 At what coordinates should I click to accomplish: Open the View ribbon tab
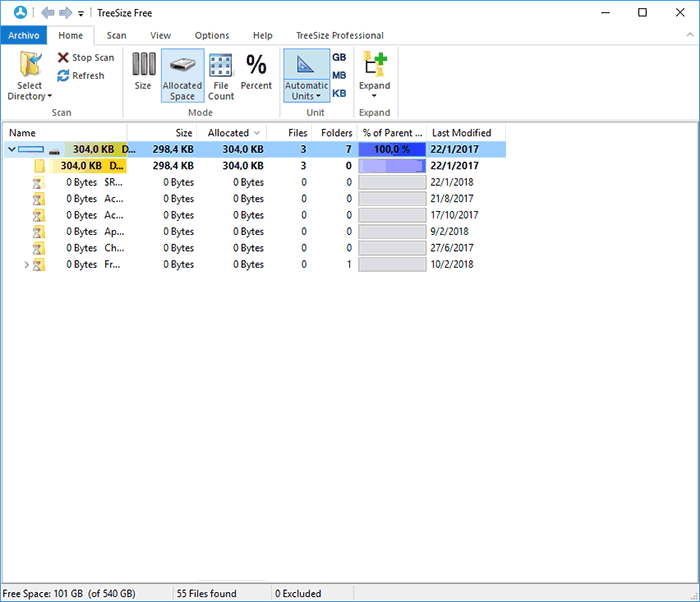pyautogui.click(x=160, y=35)
